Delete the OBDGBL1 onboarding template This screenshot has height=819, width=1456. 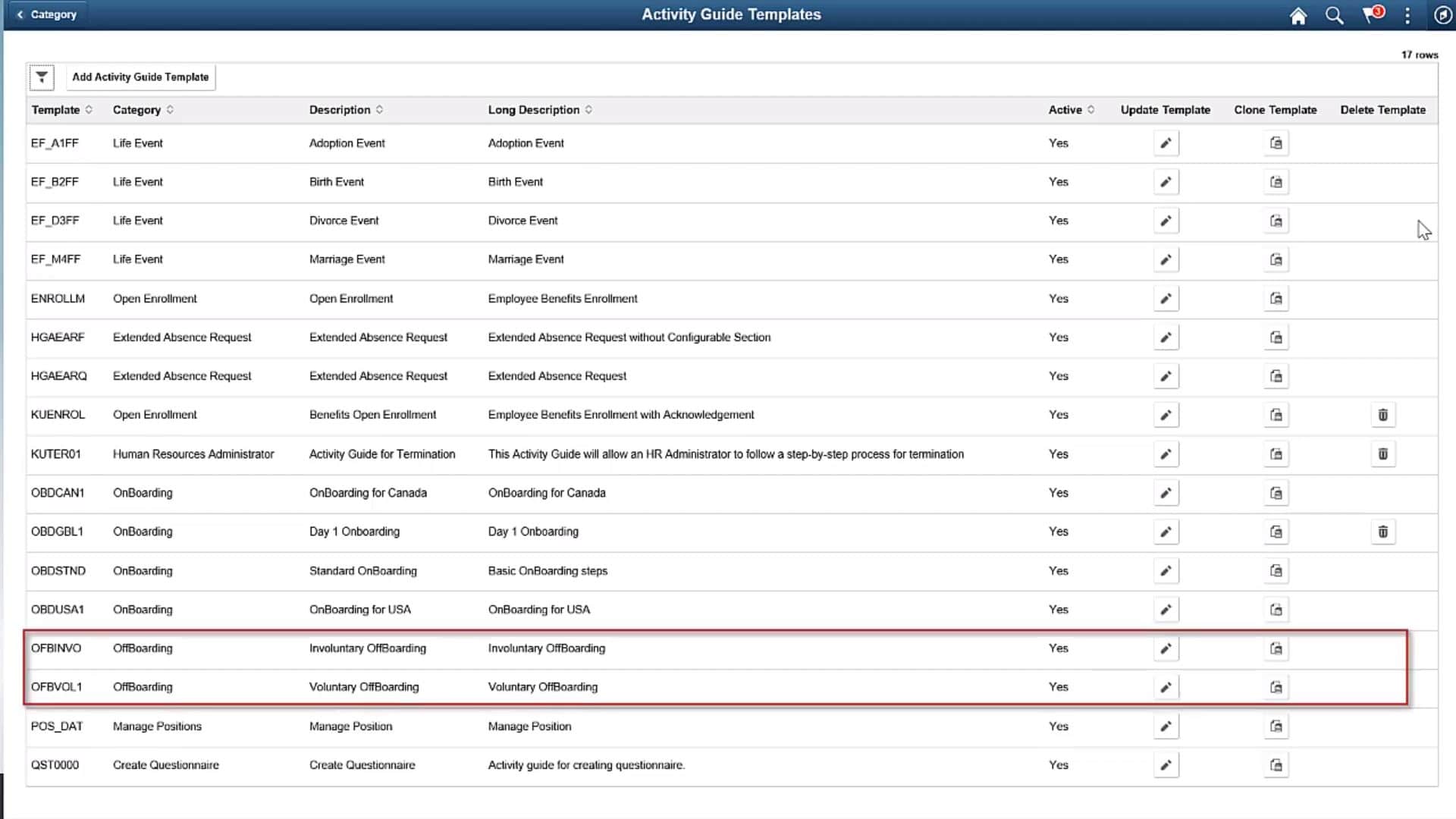pyautogui.click(x=1382, y=532)
